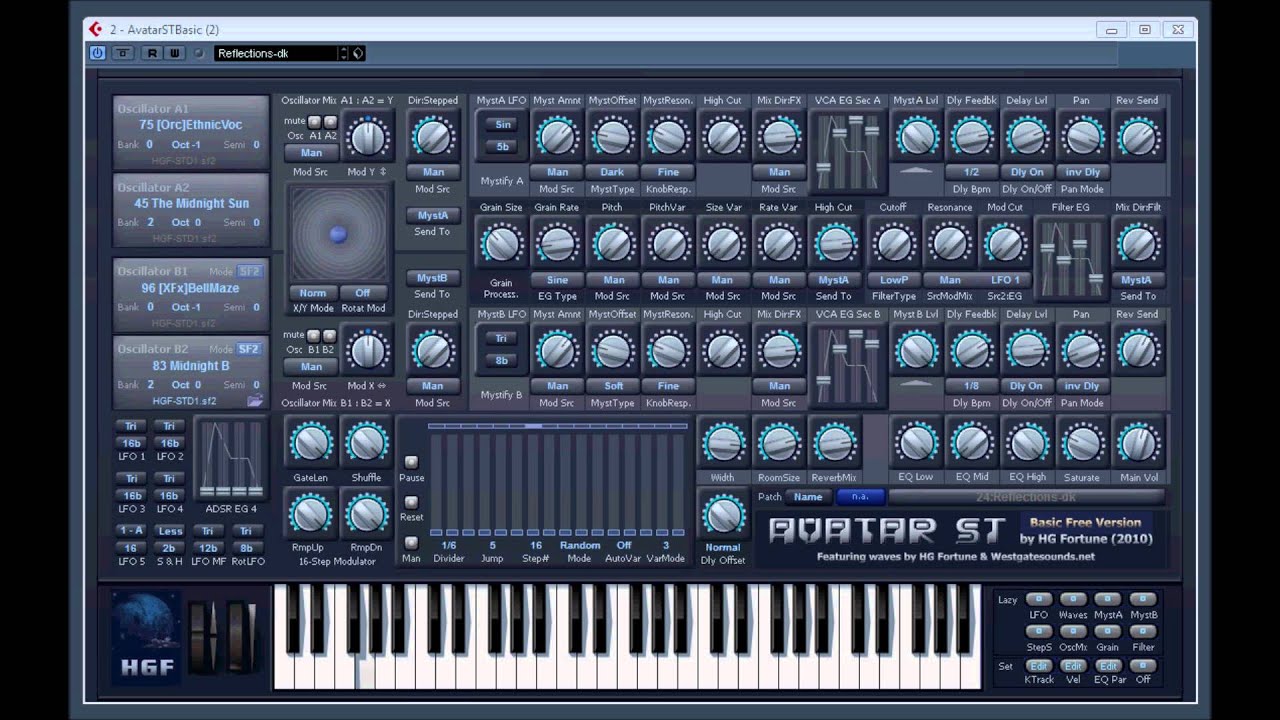1280x720 pixels.
Task: Click the Filter EG envelope sliders
Action: tap(1070, 259)
